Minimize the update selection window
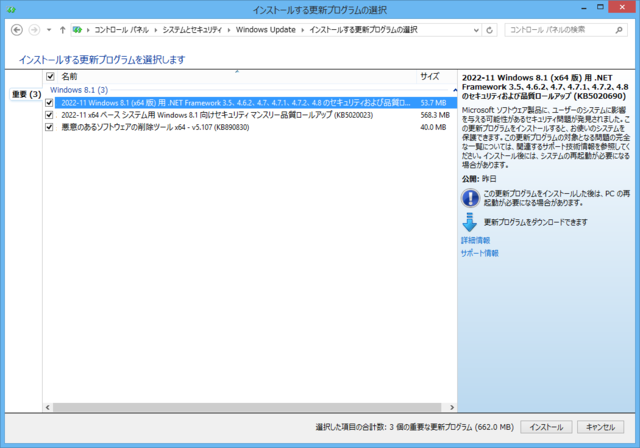 coord(584,8)
